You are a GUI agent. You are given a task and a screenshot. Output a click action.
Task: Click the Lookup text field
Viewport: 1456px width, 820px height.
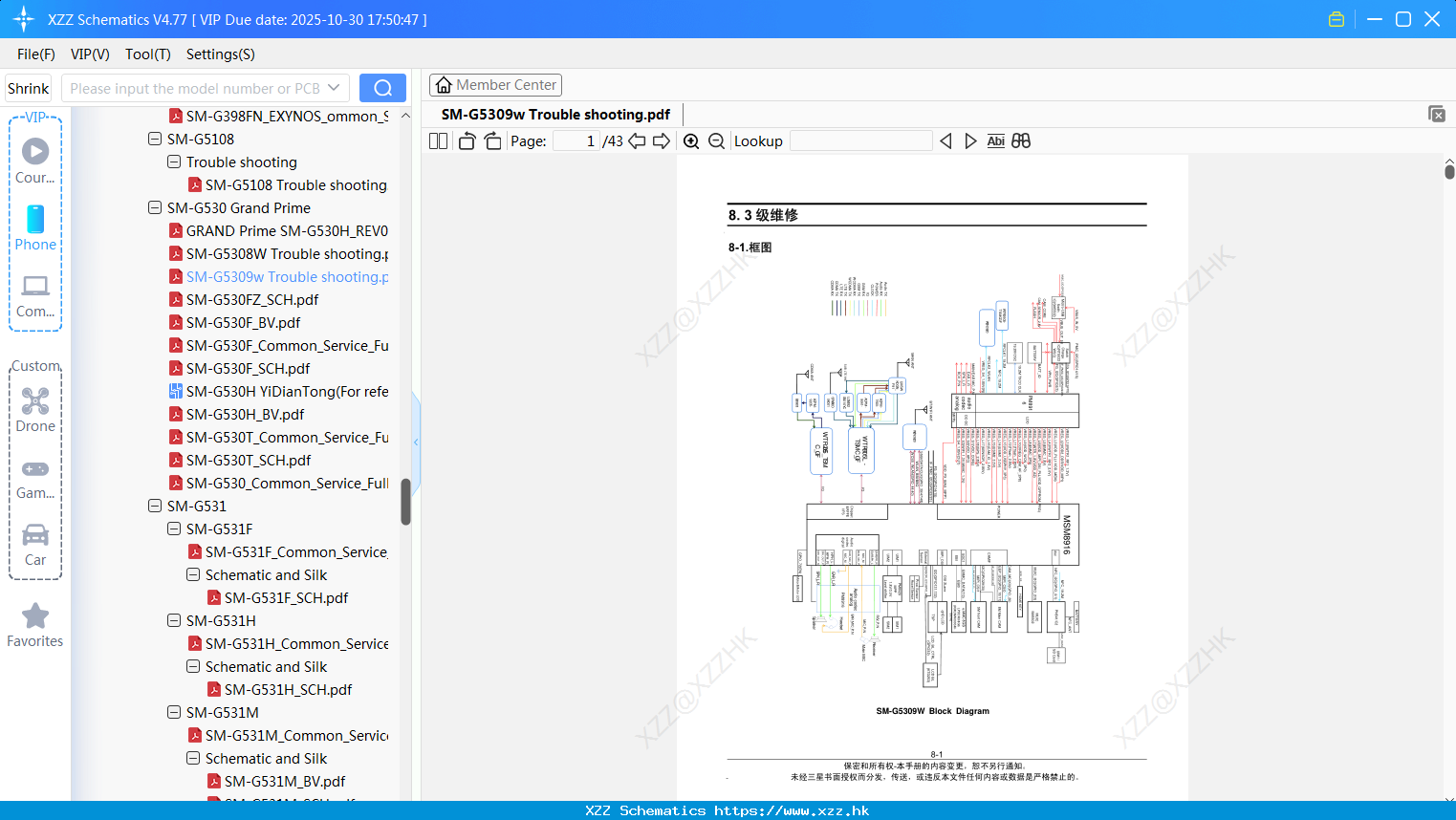point(860,140)
